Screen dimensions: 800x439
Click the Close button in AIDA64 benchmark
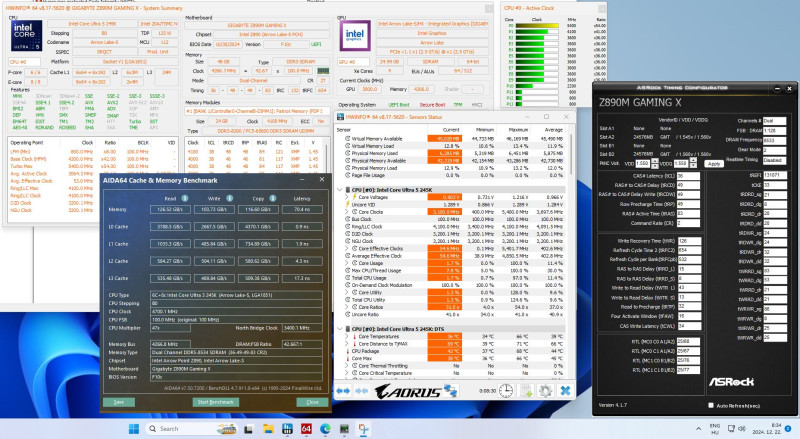tap(312, 402)
